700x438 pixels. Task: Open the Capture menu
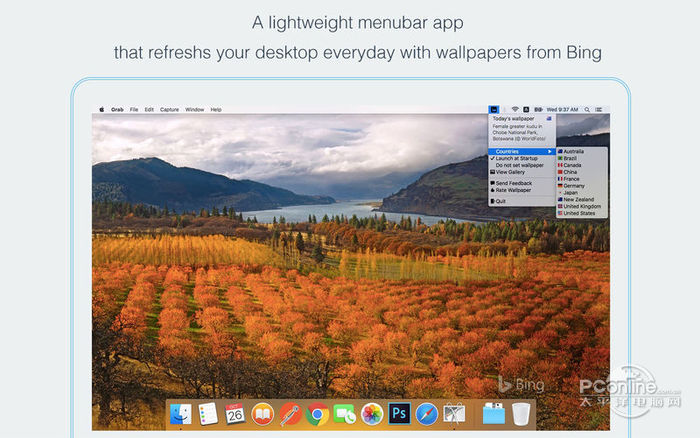pos(170,109)
